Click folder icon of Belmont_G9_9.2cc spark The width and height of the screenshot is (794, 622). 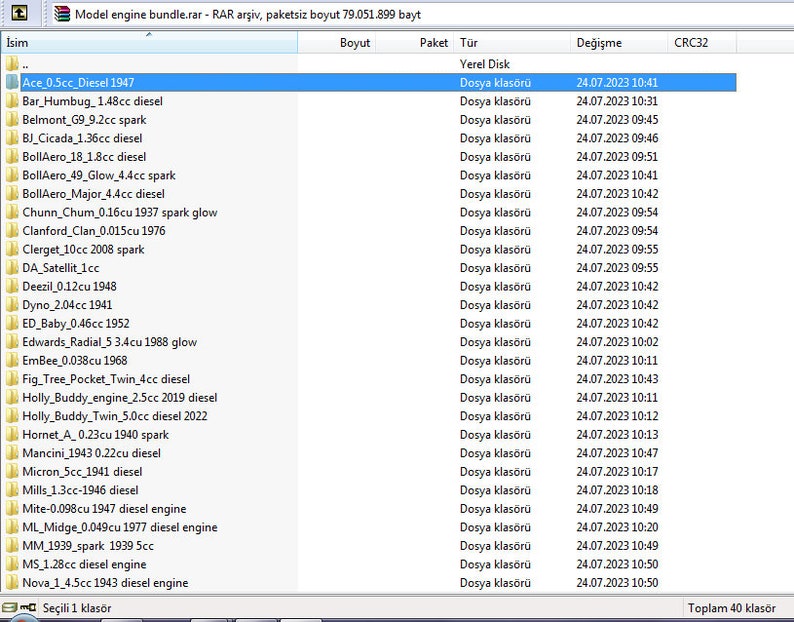click(x=12, y=120)
